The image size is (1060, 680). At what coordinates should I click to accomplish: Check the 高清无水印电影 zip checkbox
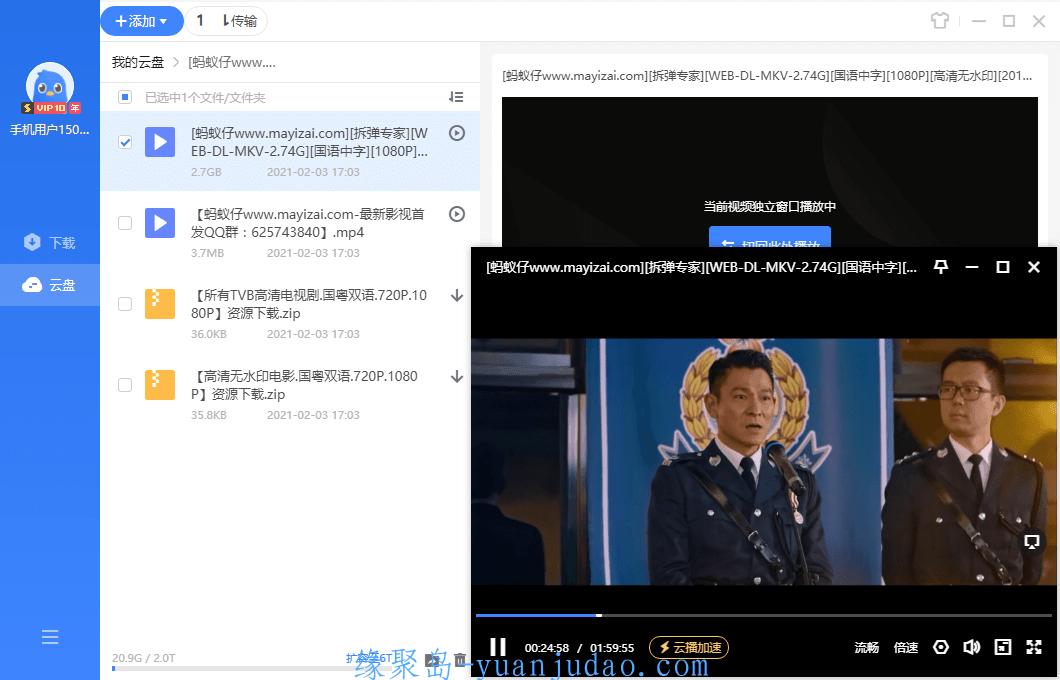click(x=125, y=385)
